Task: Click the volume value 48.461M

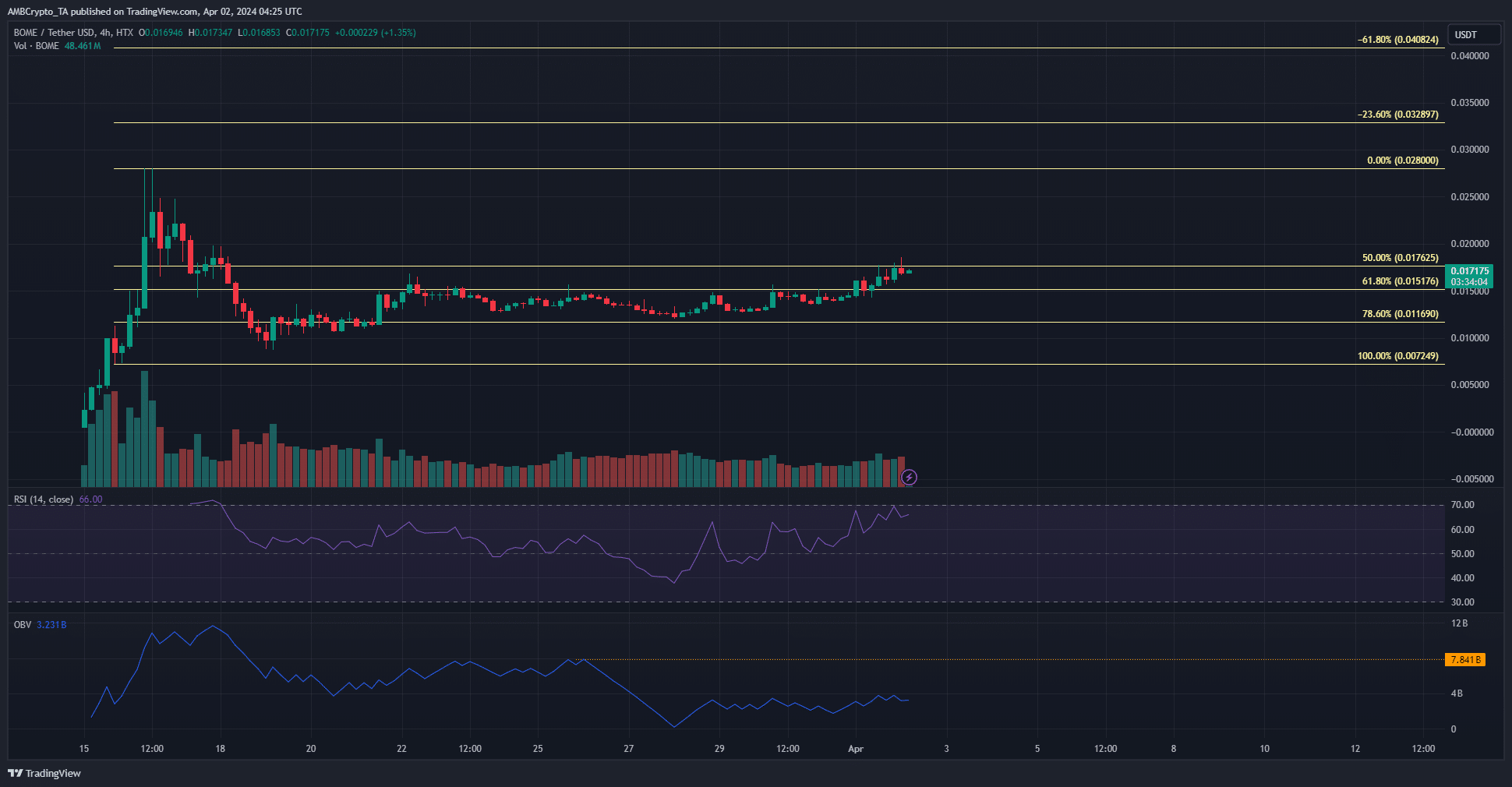Action: tap(83, 46)
